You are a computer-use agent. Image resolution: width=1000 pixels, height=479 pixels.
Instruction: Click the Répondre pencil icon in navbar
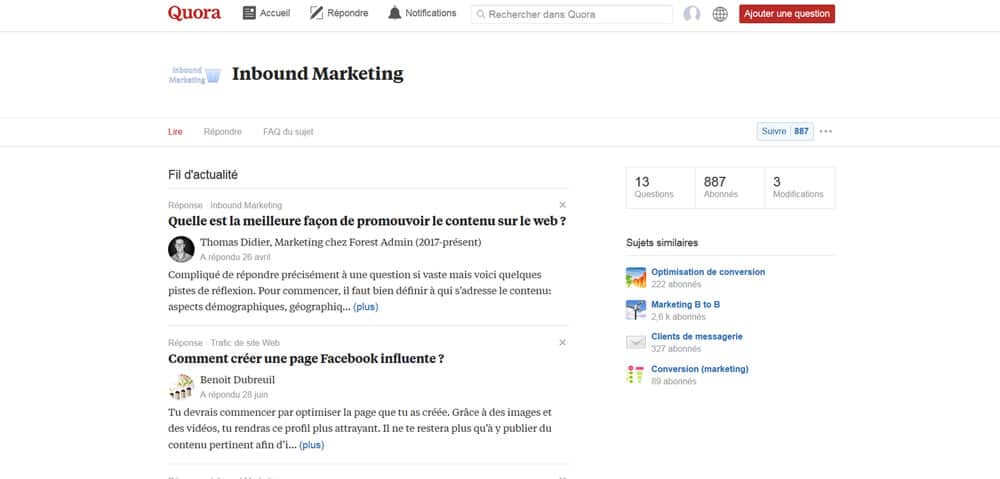316,13
